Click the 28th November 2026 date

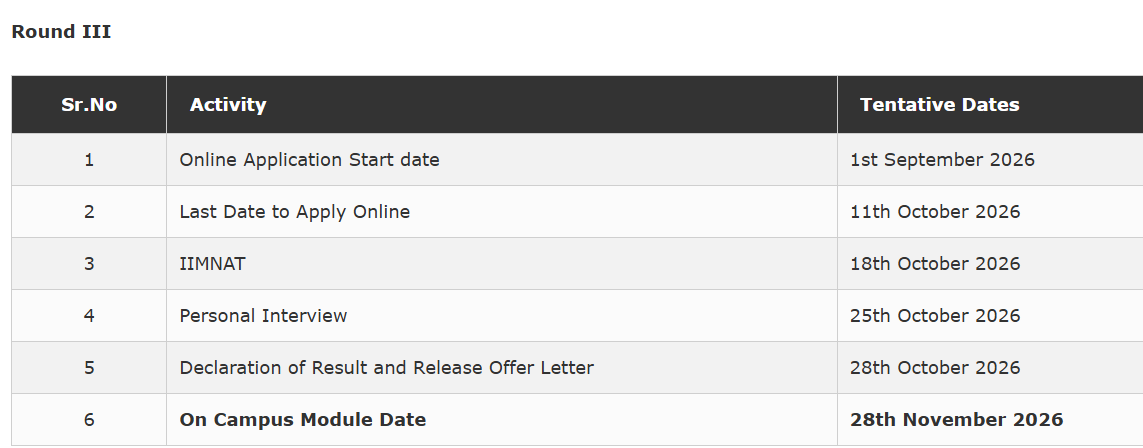pyautogui.click(x=956, y=420)
